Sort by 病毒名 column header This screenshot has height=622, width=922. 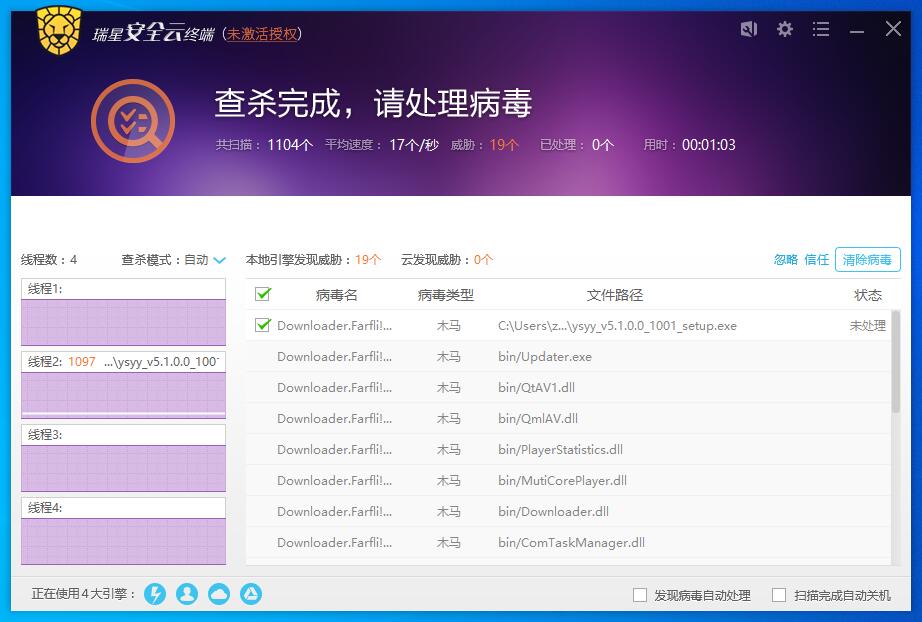click(336, 295)
